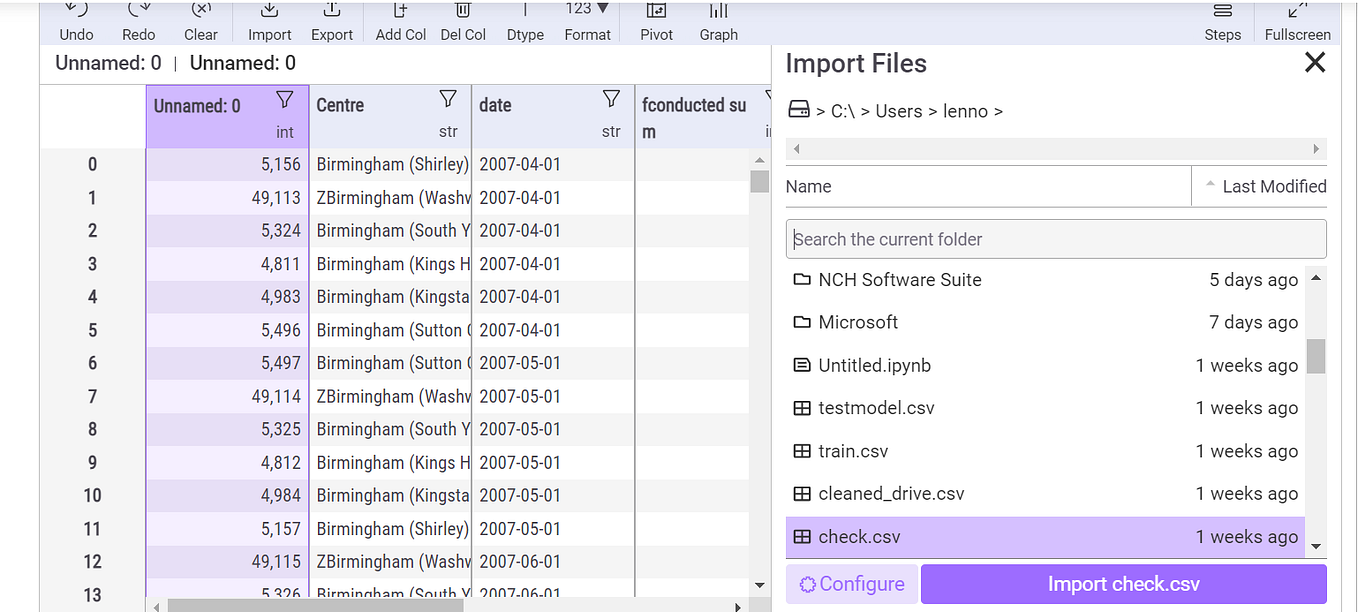Click the Configure button

851,584
